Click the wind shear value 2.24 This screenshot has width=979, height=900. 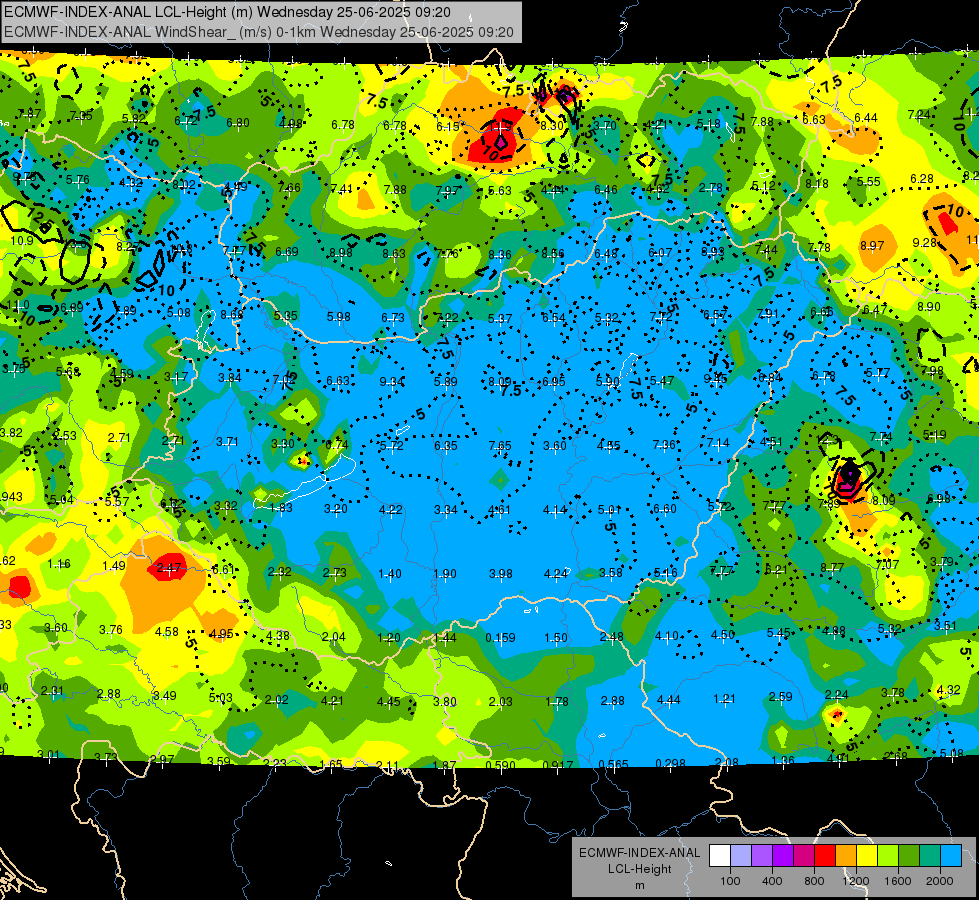click(837, 695)
